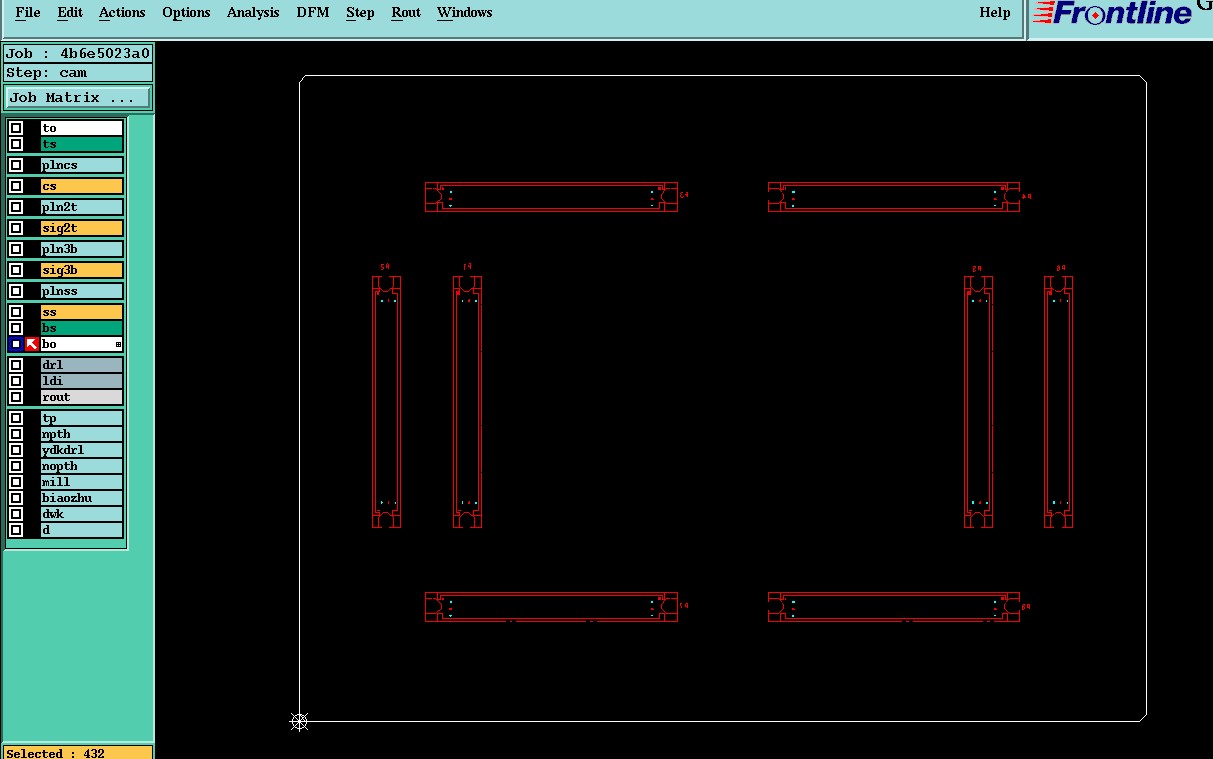Toggle display checkbox for layer plncs
The width and height of the screenshot is (1213, 759).
tap(16, 165)
